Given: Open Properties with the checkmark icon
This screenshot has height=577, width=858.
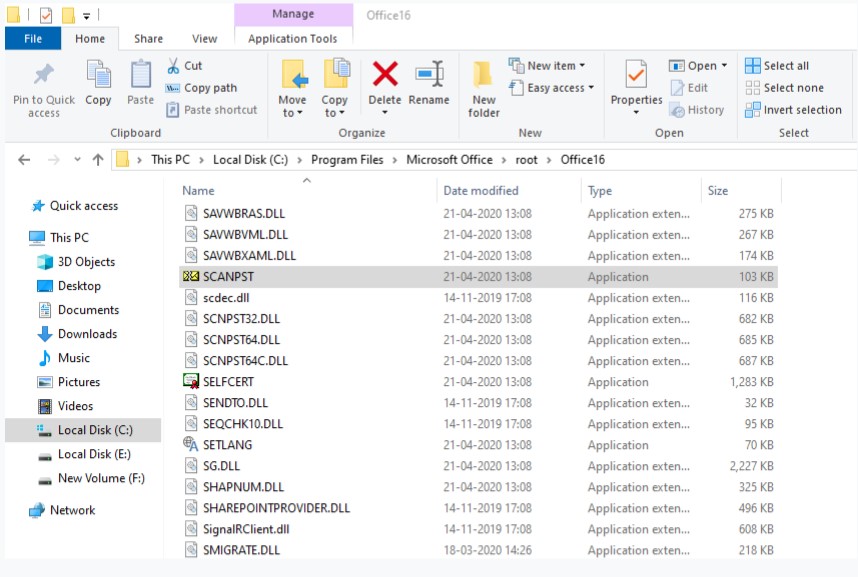Looking at the screenshot, I should tap(636, 76).
